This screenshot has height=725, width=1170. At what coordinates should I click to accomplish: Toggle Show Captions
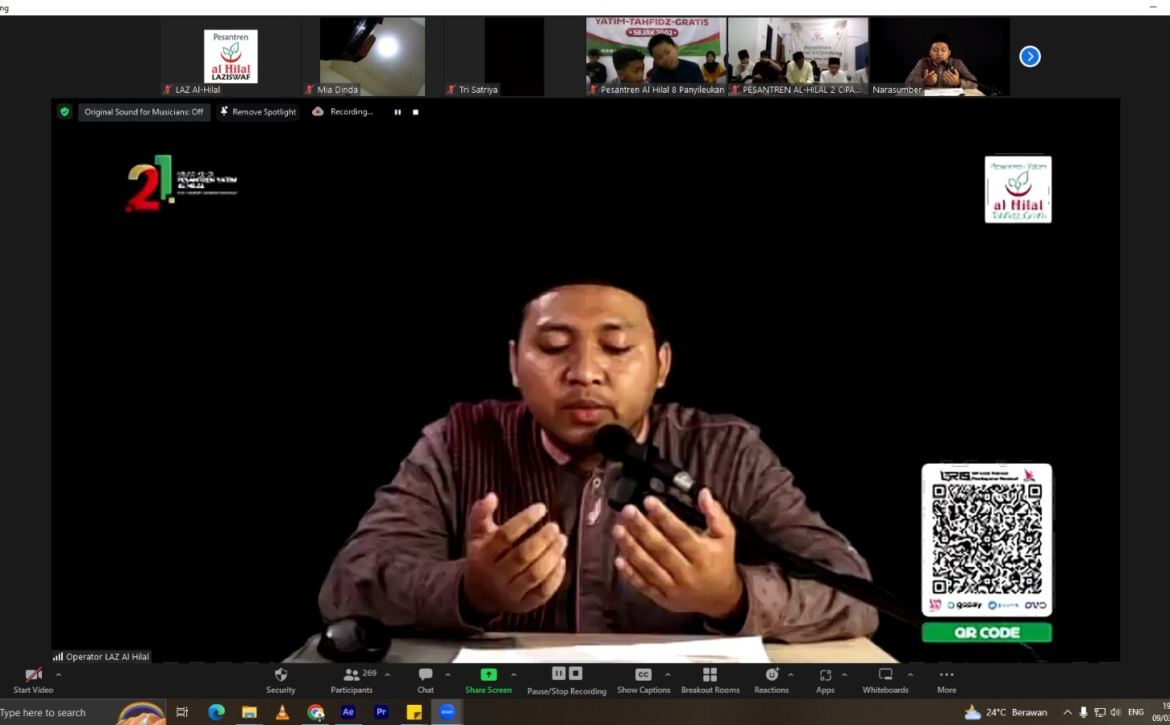coord(643,680)
